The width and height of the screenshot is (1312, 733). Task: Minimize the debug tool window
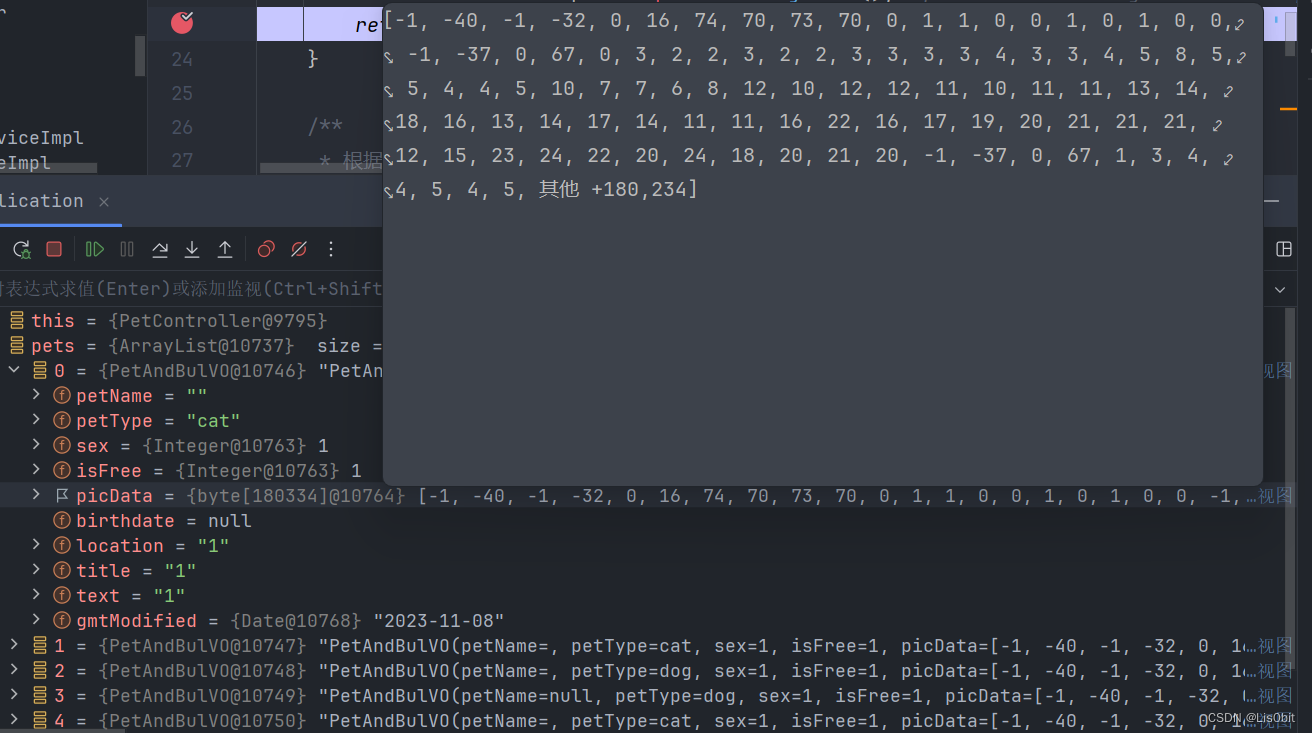click(1272, 201)
